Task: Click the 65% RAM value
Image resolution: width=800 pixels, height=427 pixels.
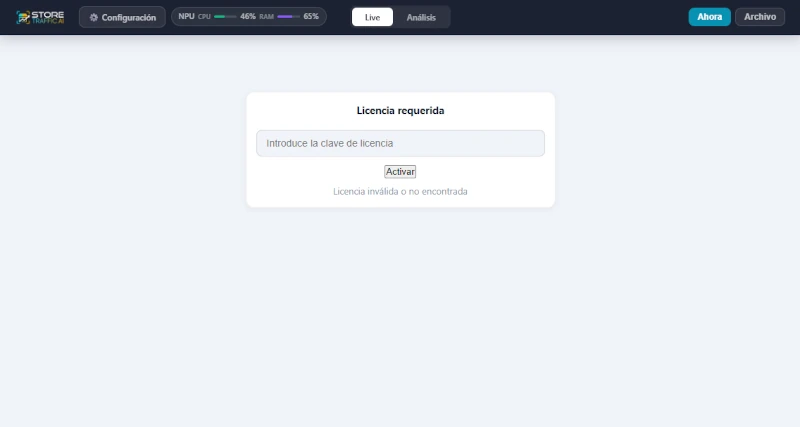Action: tap(311, 16)
